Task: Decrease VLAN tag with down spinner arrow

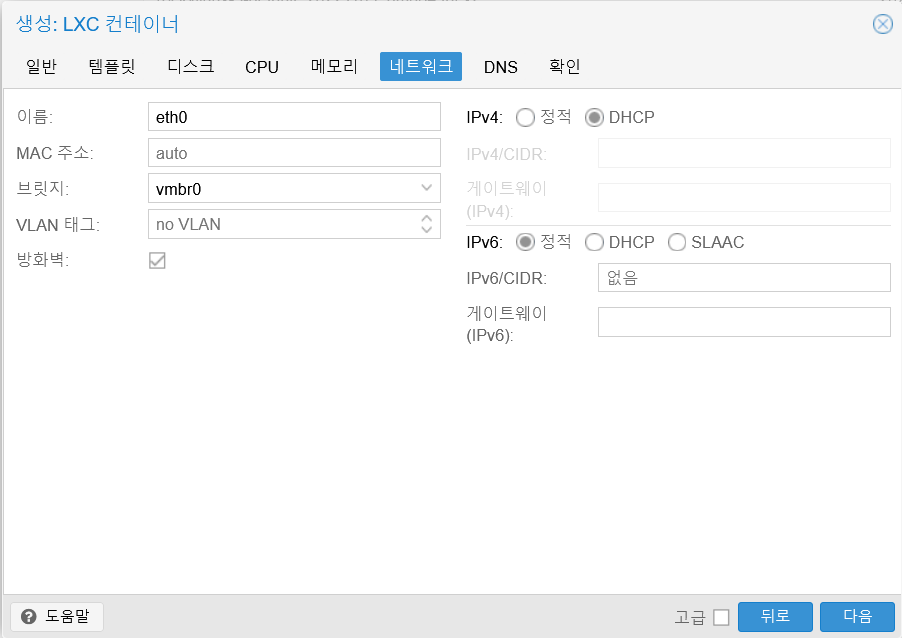Action: (x=426, y=230)
